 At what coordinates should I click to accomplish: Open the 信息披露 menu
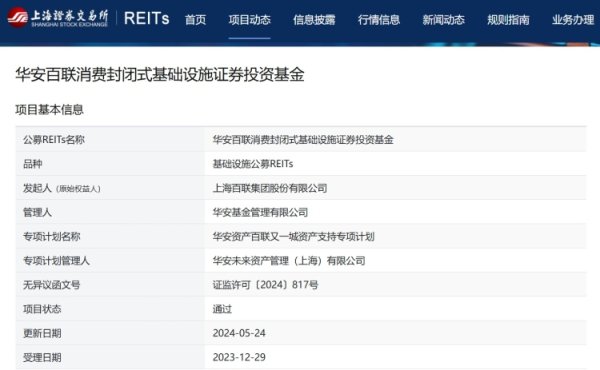pos(314,20)
